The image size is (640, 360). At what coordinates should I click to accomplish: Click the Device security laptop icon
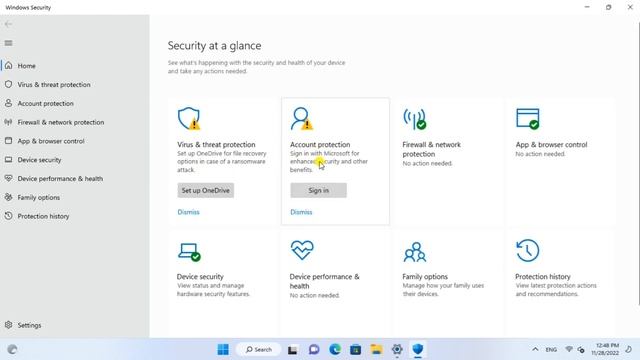(x=189, y=252)
